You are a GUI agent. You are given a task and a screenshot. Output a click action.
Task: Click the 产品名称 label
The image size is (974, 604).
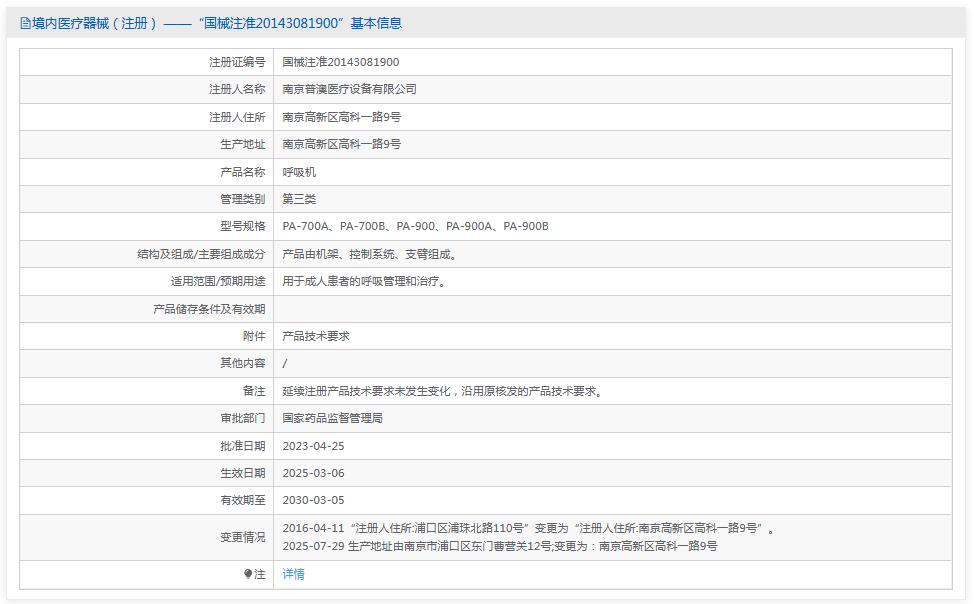coord(242,172)
